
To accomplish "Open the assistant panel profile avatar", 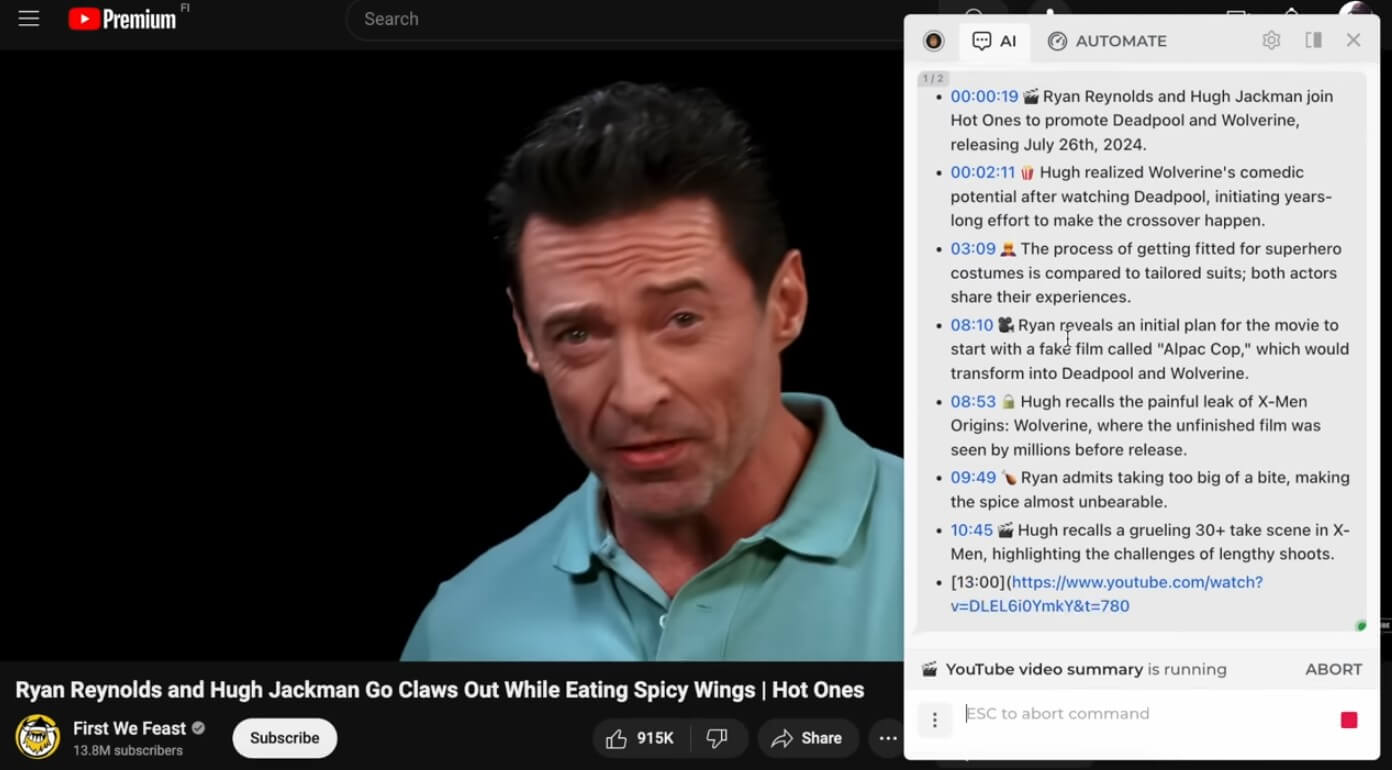I will [934, 41].
